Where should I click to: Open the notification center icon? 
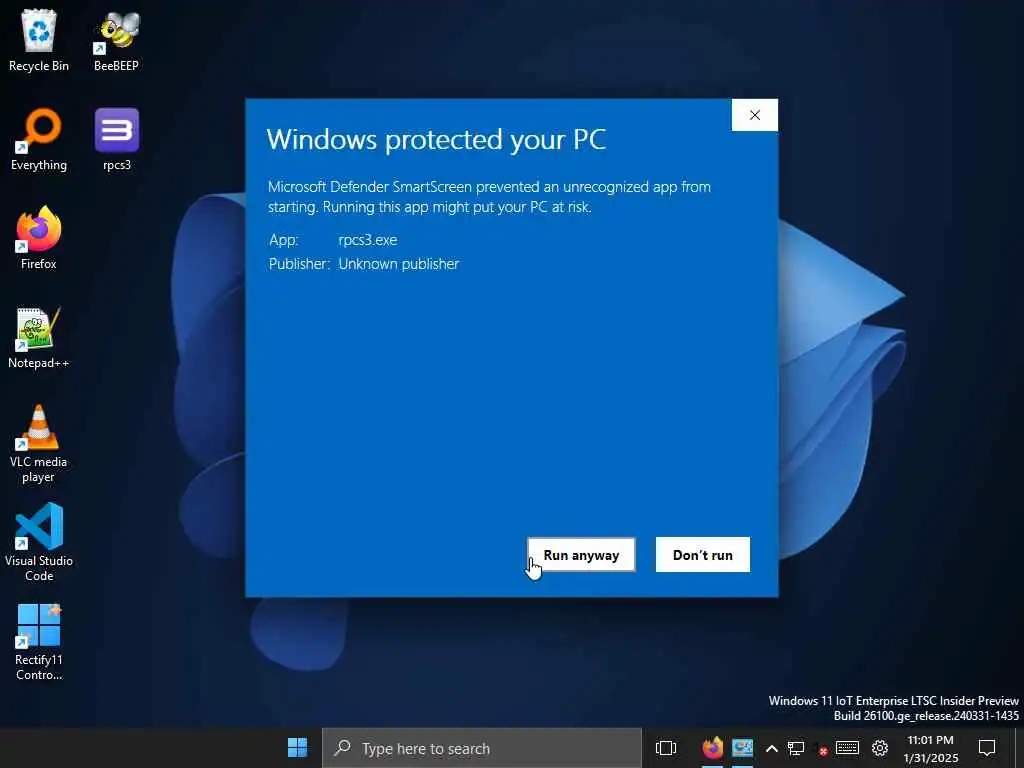[987, 748]
